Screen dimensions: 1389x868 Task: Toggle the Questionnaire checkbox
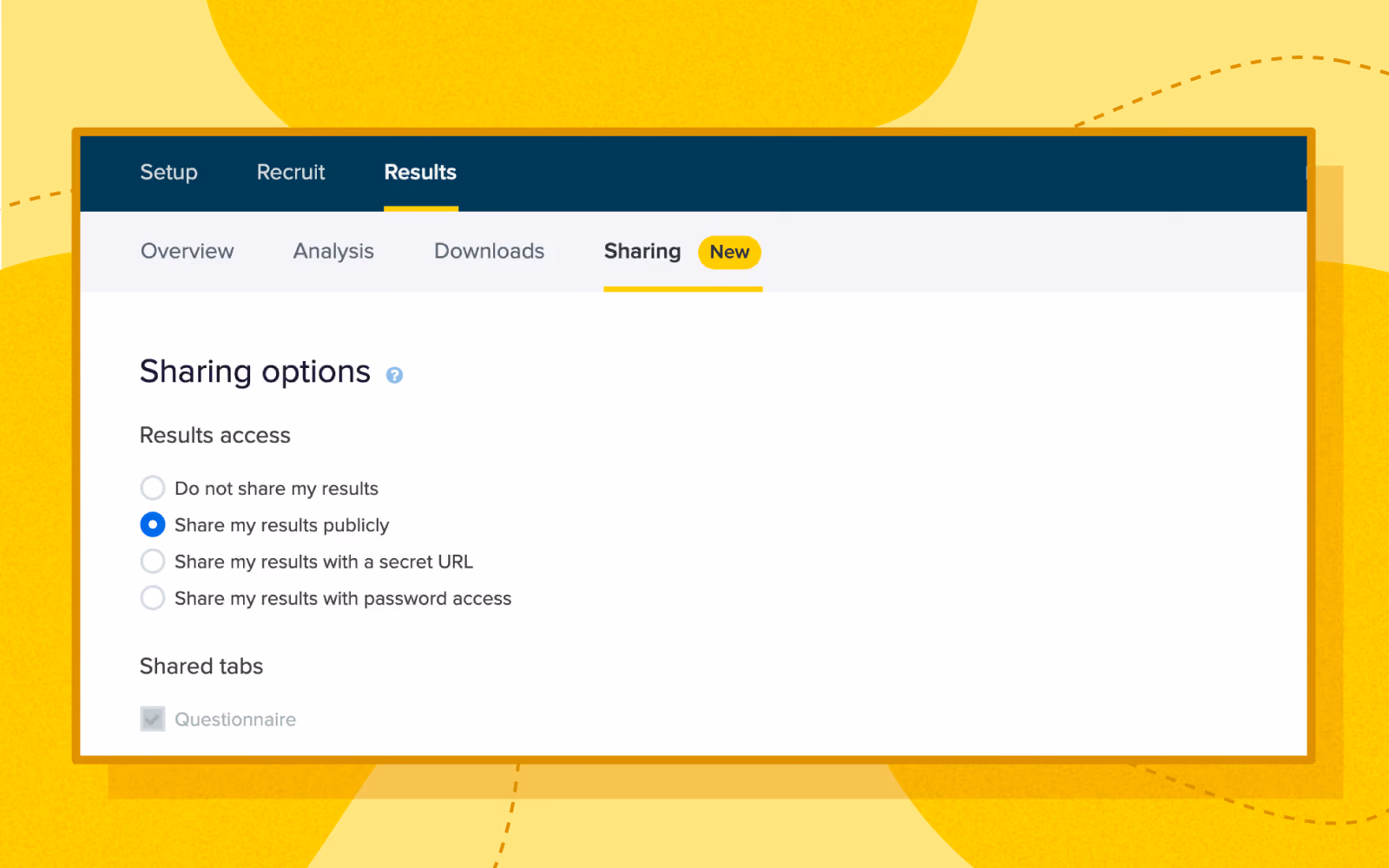153,719
